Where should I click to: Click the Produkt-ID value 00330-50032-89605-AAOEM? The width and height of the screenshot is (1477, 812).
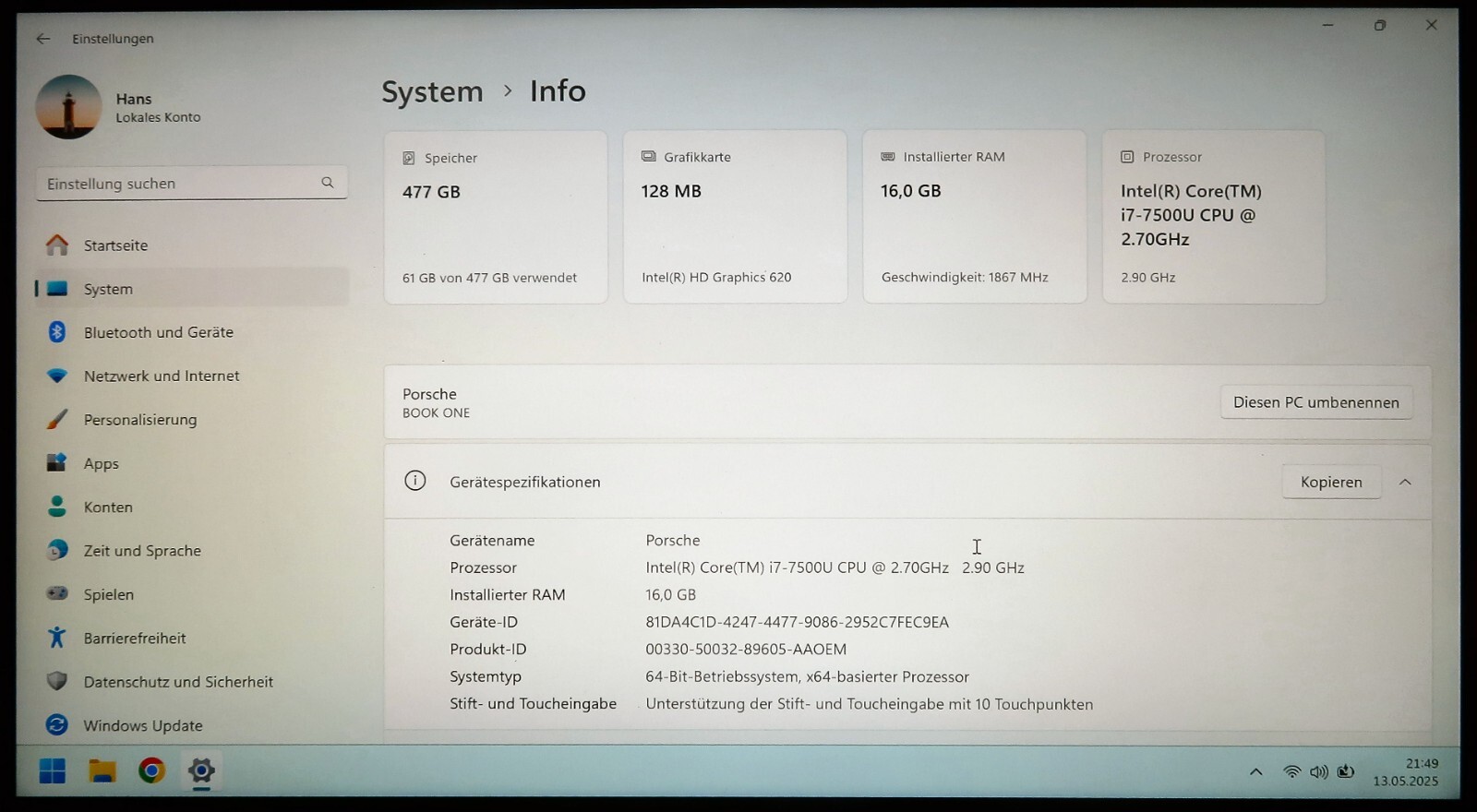(746, 650)
